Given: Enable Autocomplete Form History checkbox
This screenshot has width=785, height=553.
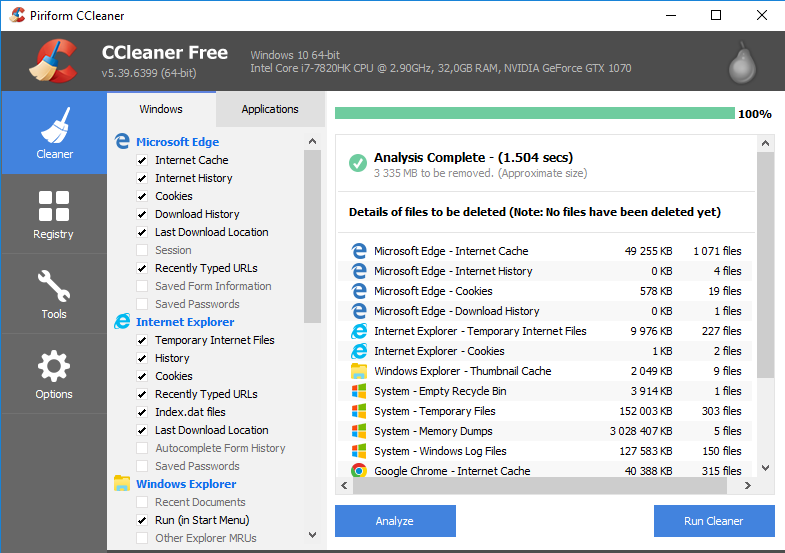Looking at the screenshot, I should click(142, 448).
